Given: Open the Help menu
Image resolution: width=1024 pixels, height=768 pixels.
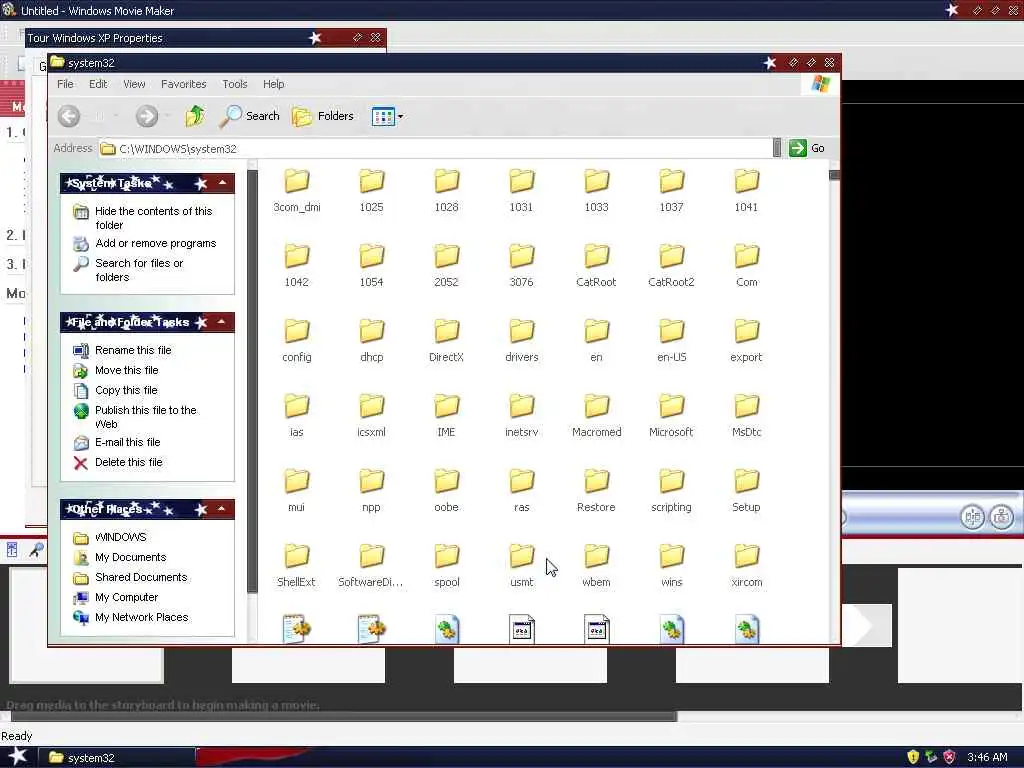Looking at the screenshot, I should pos(274,84).
